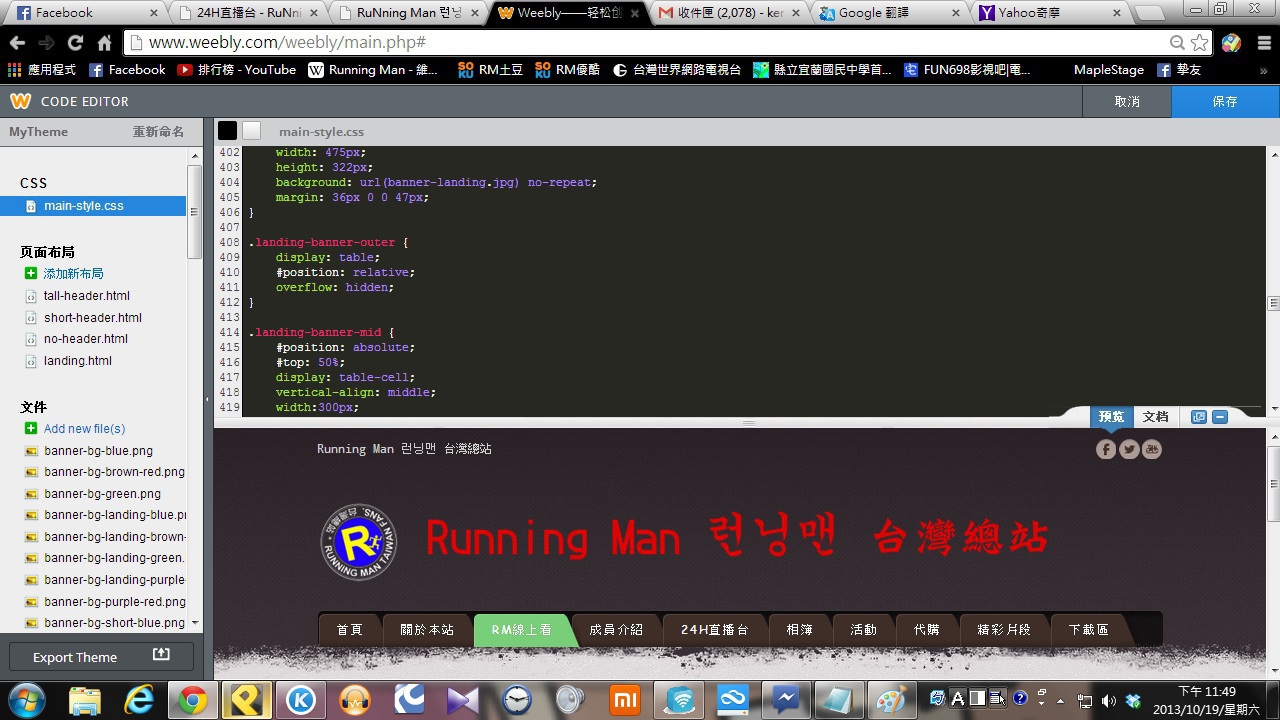This screenshot has height=720, width=1280.
Task: Switch editor to the light theme swatch
Action: [251, 131]
